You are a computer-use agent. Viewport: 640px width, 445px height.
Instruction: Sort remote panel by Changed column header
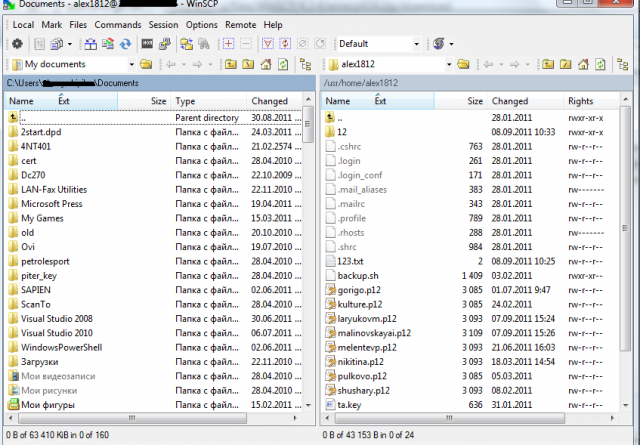pos(525,101)
